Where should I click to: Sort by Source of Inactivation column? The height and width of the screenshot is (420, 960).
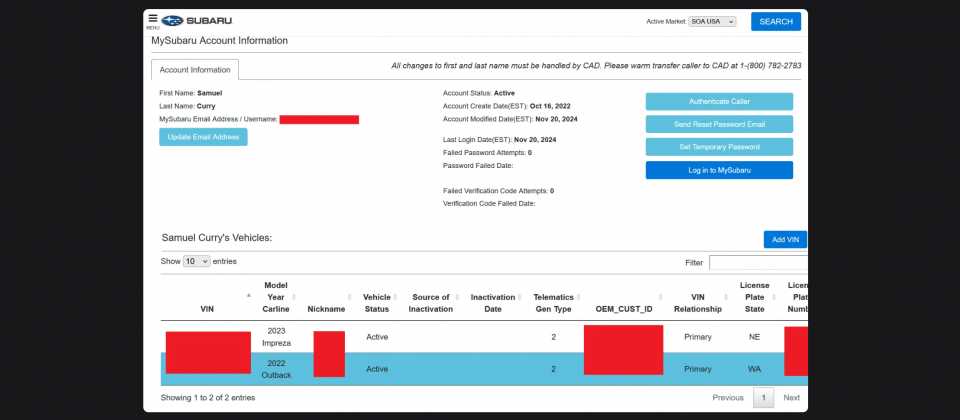click(432, 303)
